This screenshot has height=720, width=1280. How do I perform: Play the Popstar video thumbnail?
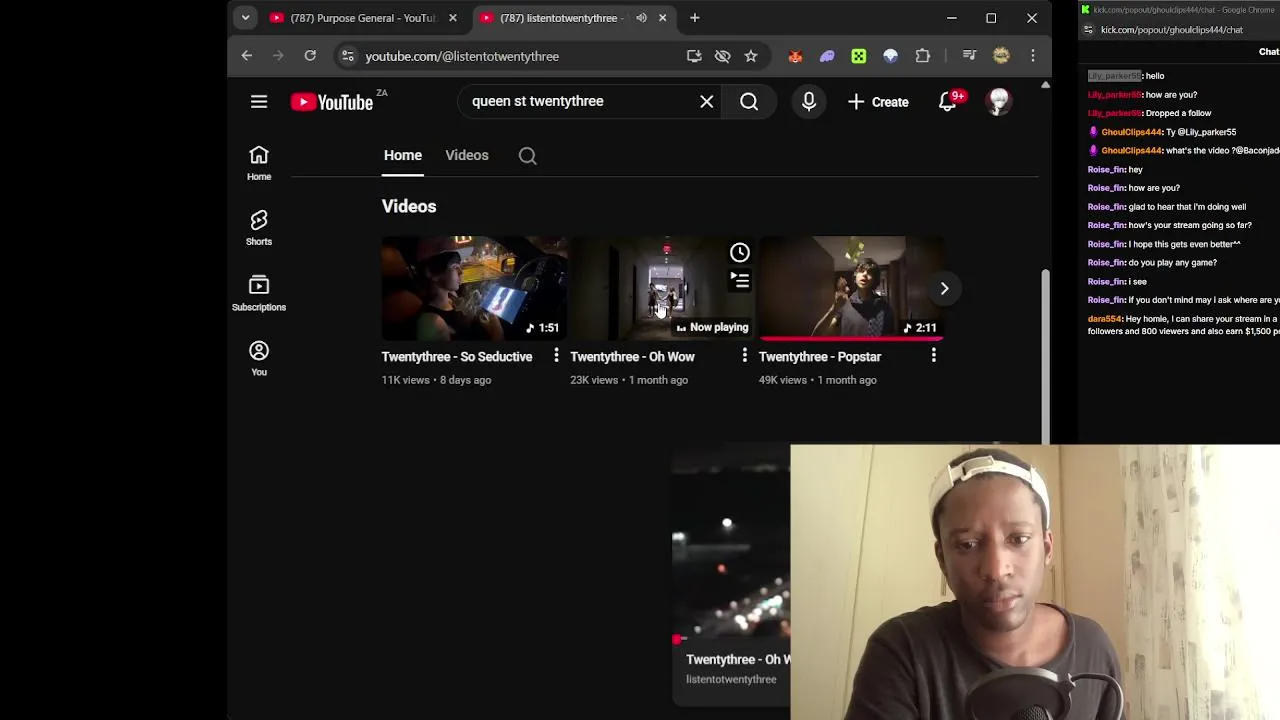coord(851,288)
